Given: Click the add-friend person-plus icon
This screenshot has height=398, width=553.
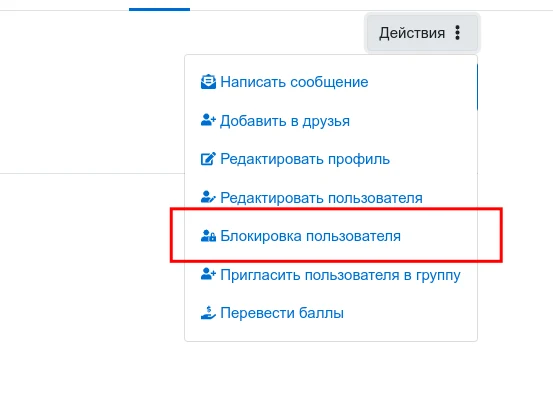Looking at the screenshot, I should (x=208, y=120).
